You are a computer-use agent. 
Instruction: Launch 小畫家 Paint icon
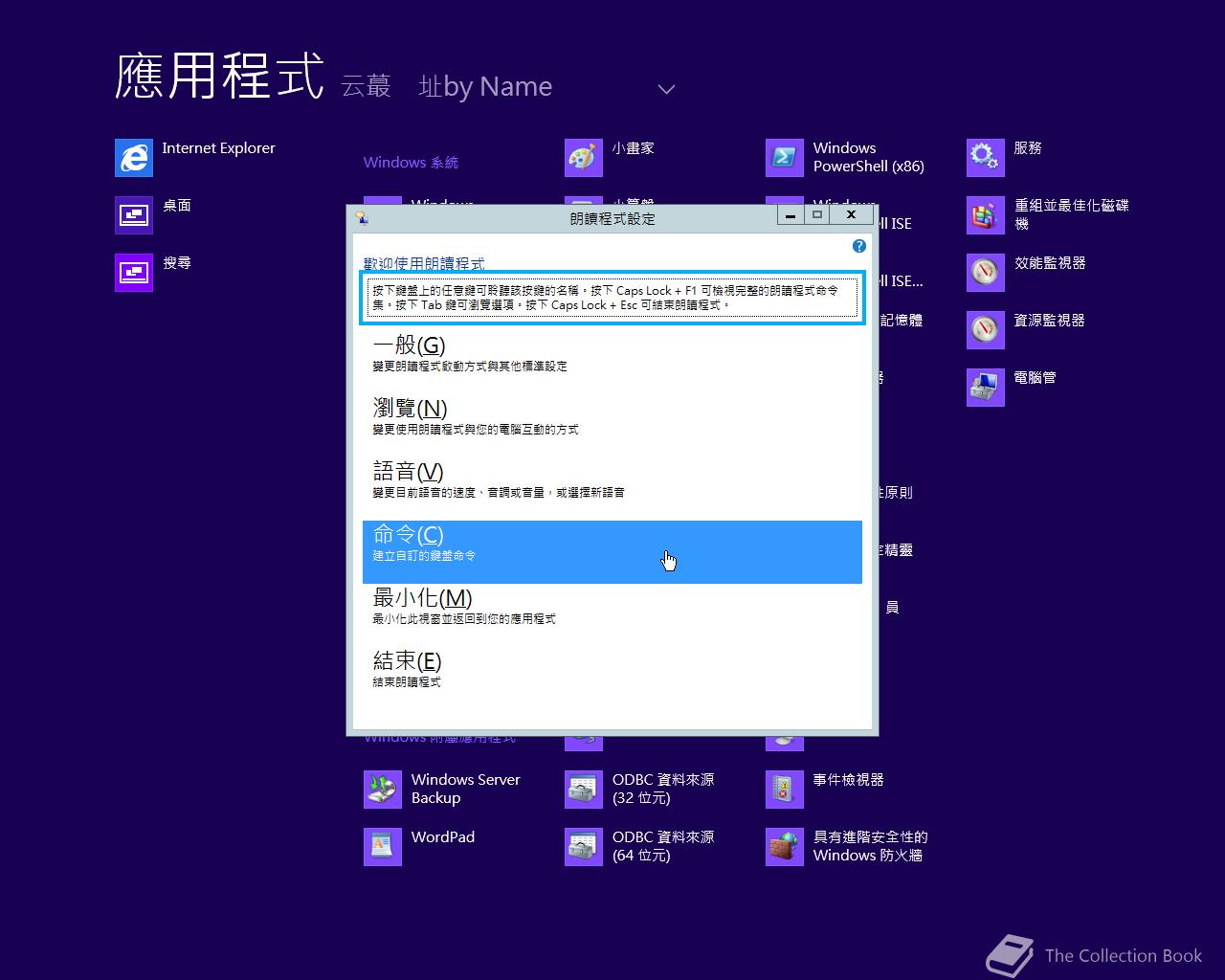click(x=584, y=158)
